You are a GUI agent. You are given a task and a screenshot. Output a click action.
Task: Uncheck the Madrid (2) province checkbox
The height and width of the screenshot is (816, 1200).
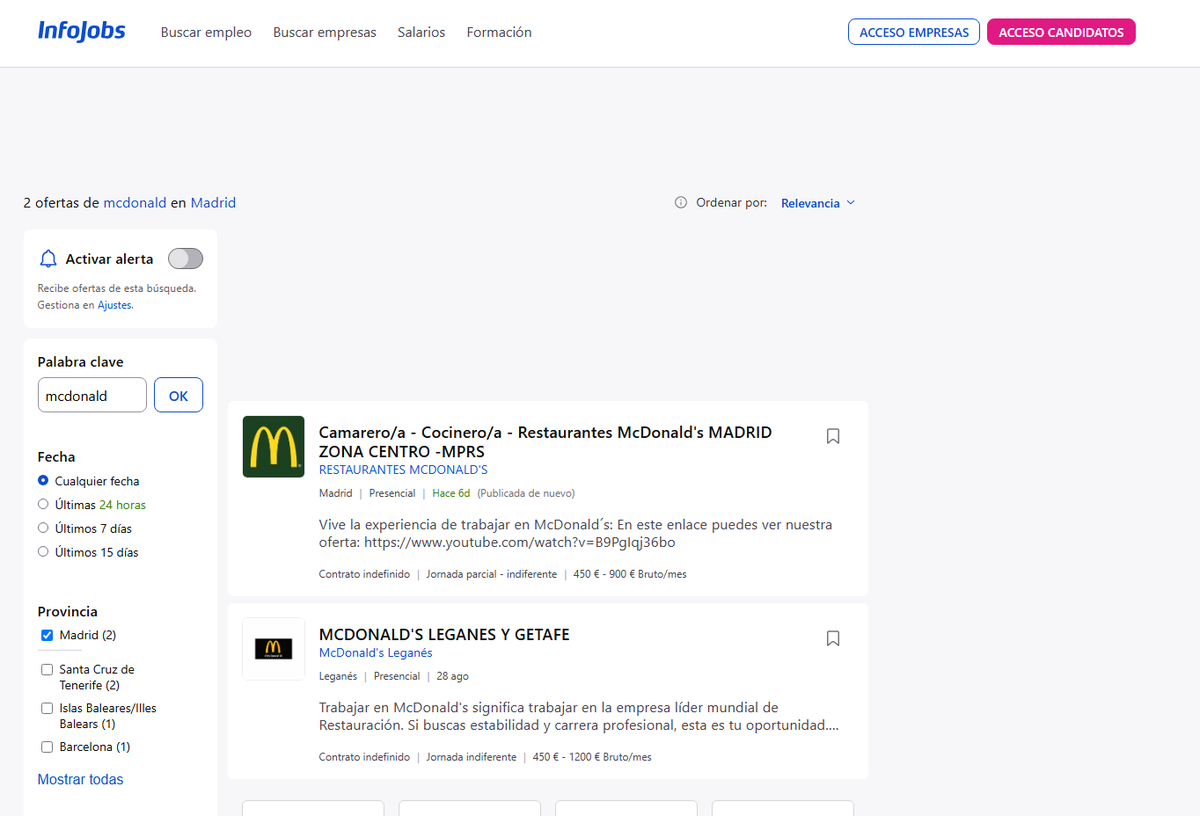pyautogui.click(x=47, y=635)
